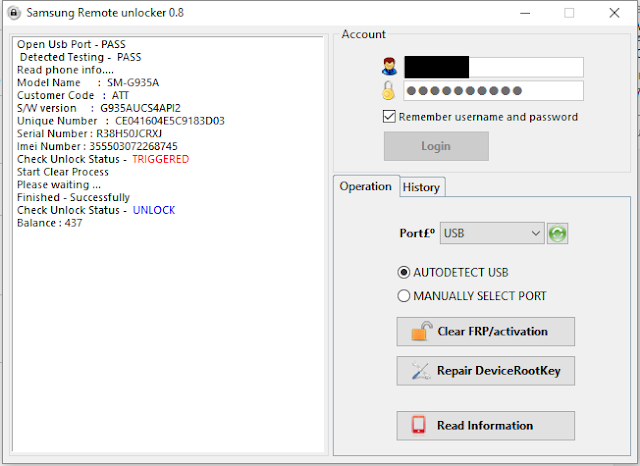Click the Customer Code ATT line
This screenshot has width=640, height=466.
73,95
